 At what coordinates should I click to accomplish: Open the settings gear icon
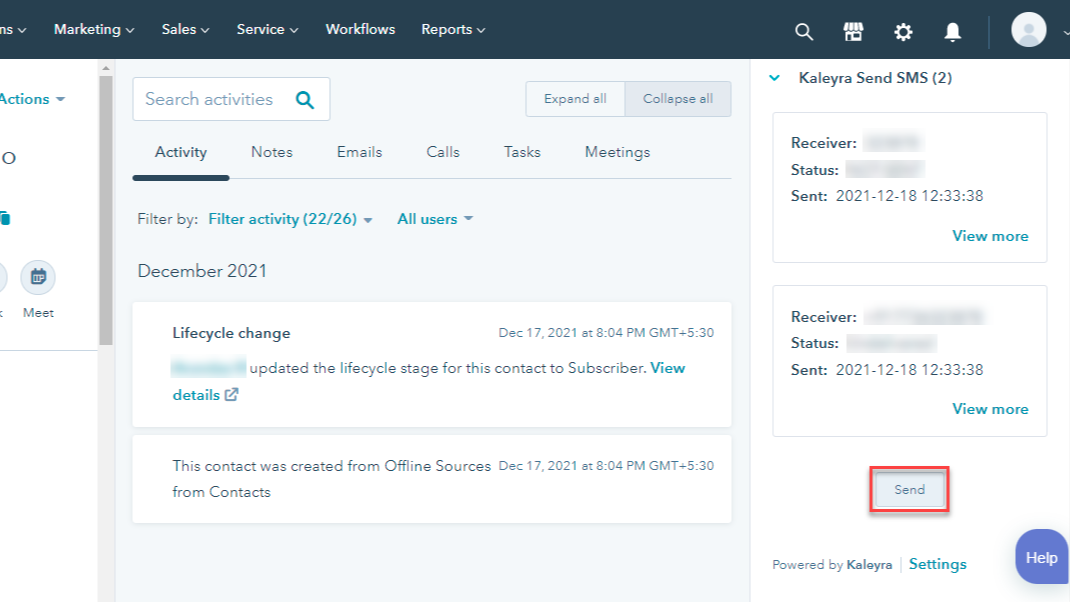click(x=903, y=31)
